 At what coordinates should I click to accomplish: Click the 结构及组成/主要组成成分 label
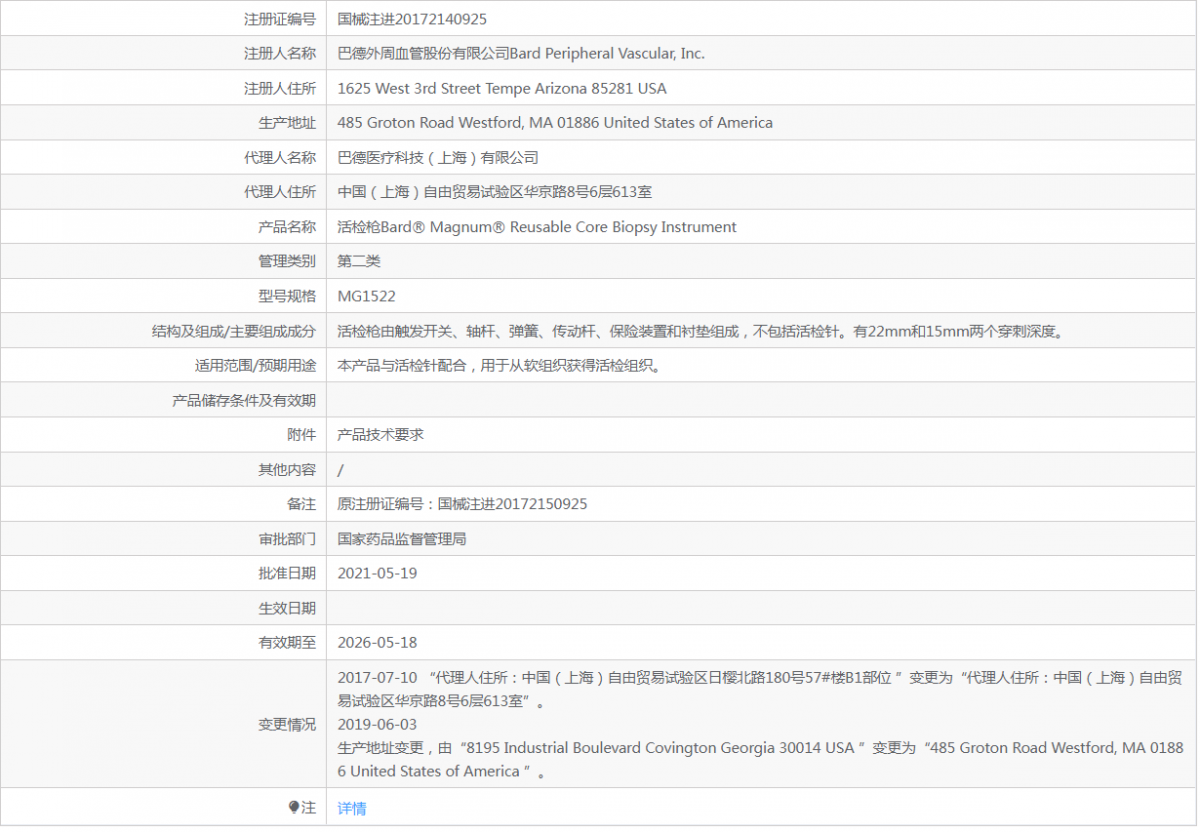234,331
